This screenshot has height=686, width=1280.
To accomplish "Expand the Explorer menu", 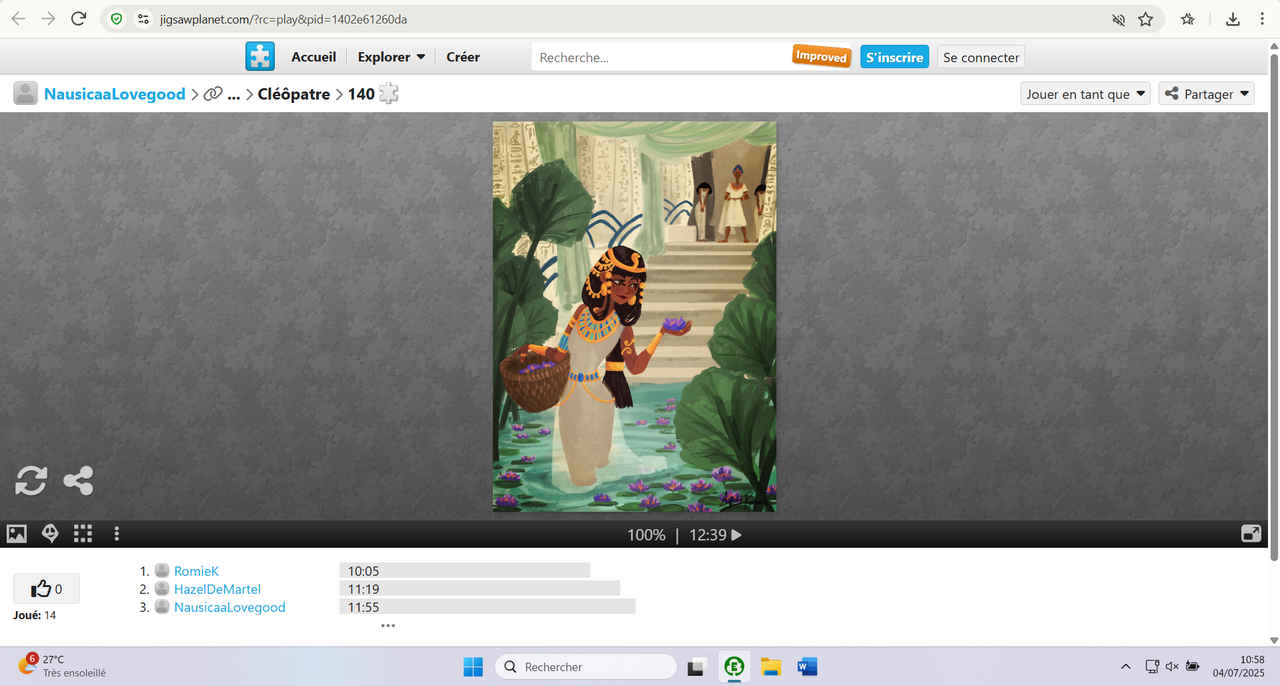I will point(391,57).
